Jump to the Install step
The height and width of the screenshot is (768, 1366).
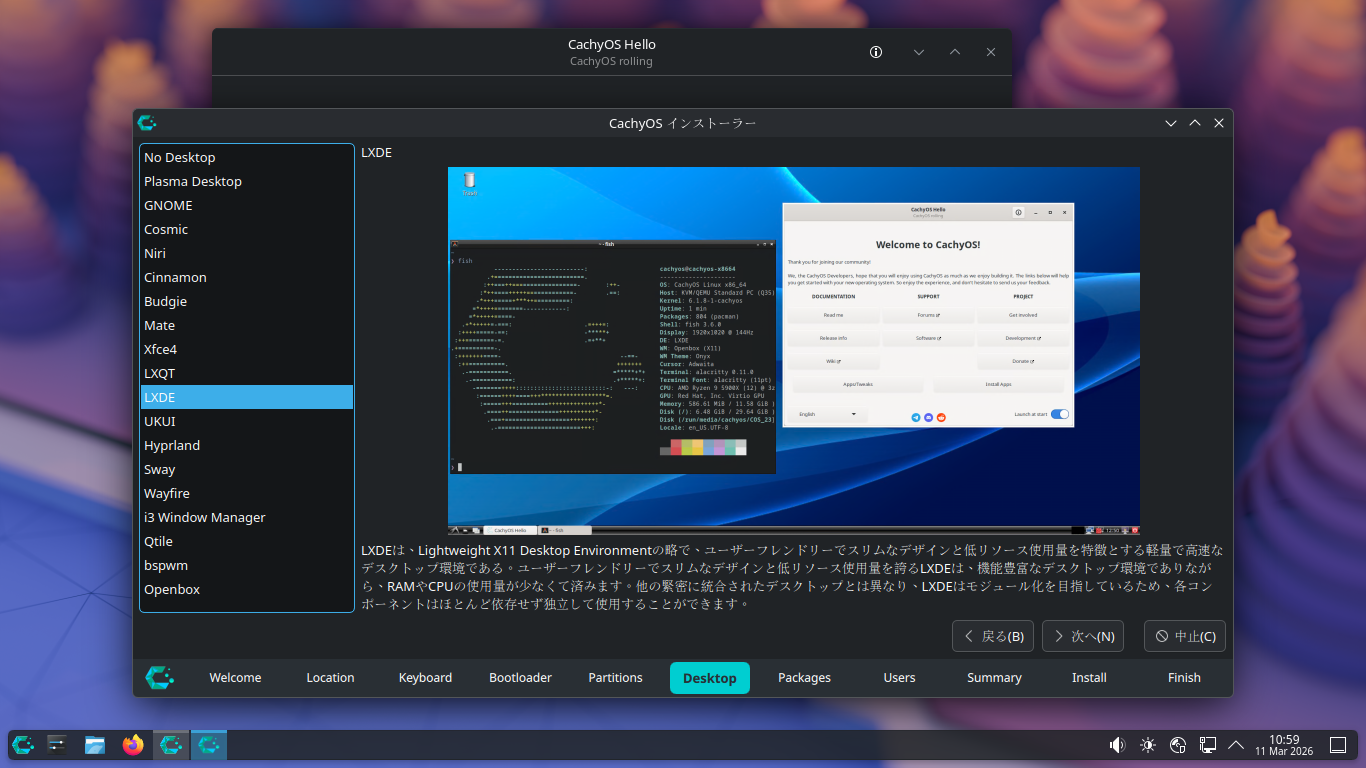point(1089,677)
